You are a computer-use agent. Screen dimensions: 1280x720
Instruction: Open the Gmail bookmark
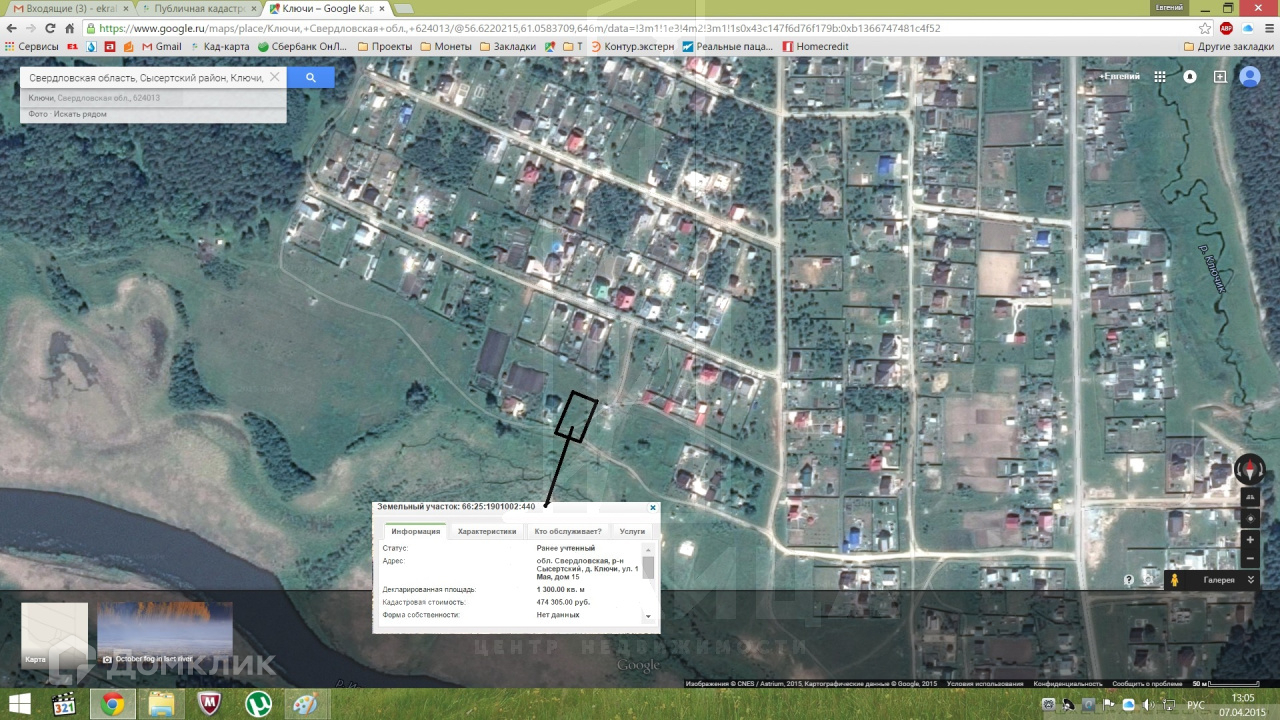click(x=161, y=46)
